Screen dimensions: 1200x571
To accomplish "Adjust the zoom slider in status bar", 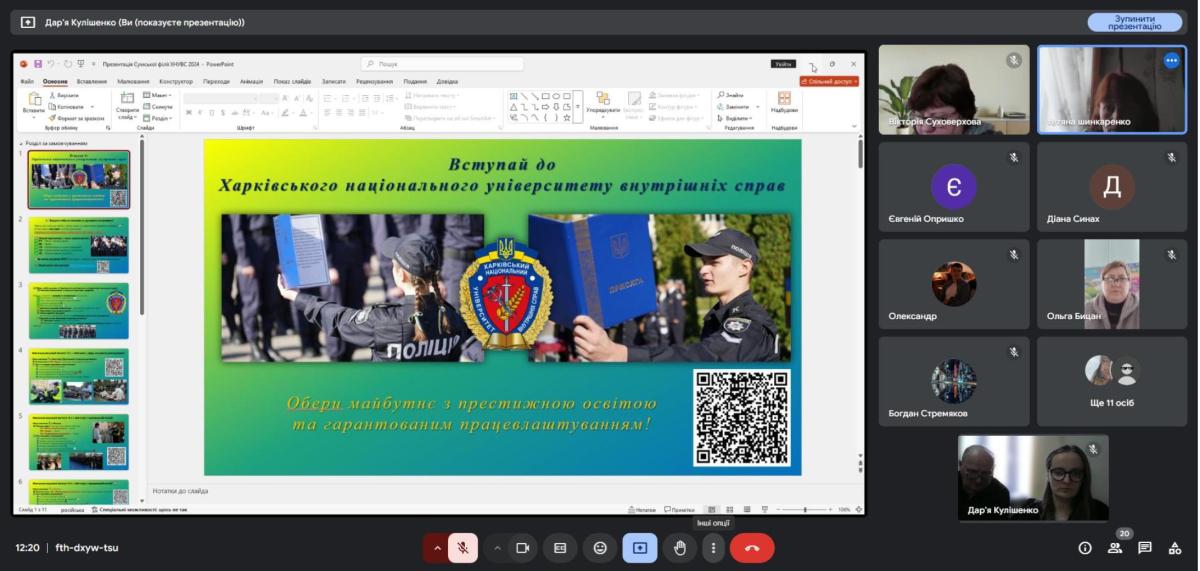I will [804, 509].
